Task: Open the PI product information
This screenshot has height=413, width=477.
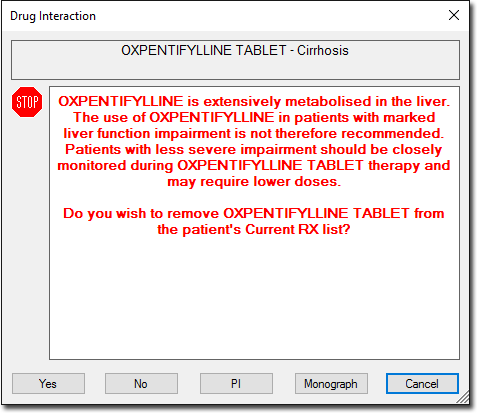Action: click(x=236, y=384)
